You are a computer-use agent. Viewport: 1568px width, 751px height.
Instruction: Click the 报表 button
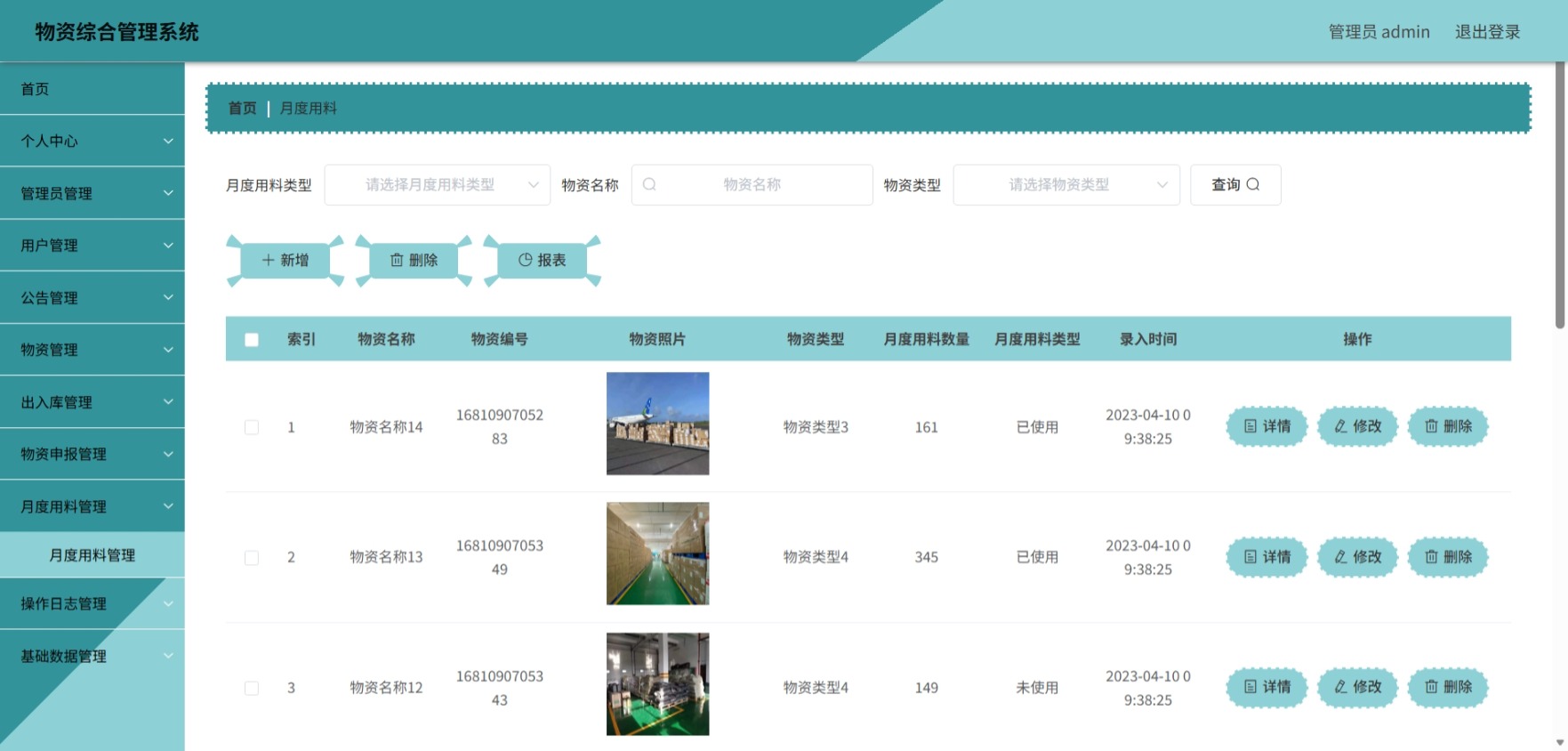(543, 260)
